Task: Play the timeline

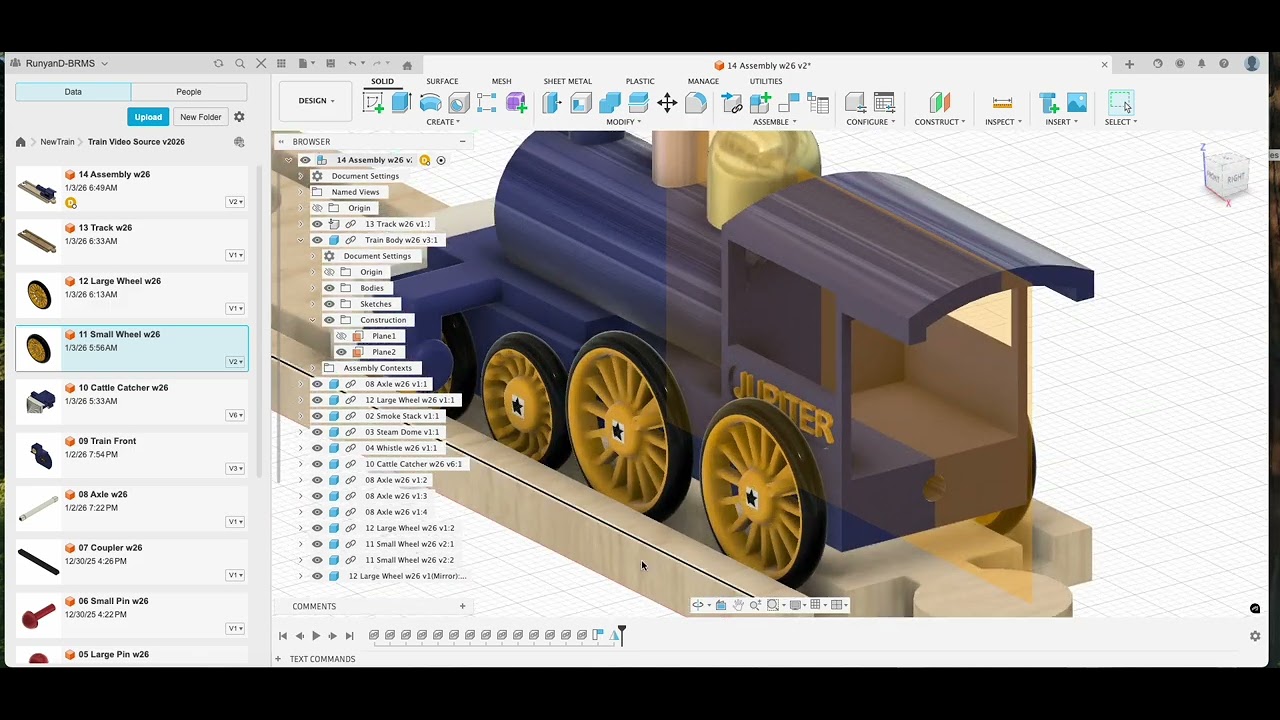Action: point(316,636)
